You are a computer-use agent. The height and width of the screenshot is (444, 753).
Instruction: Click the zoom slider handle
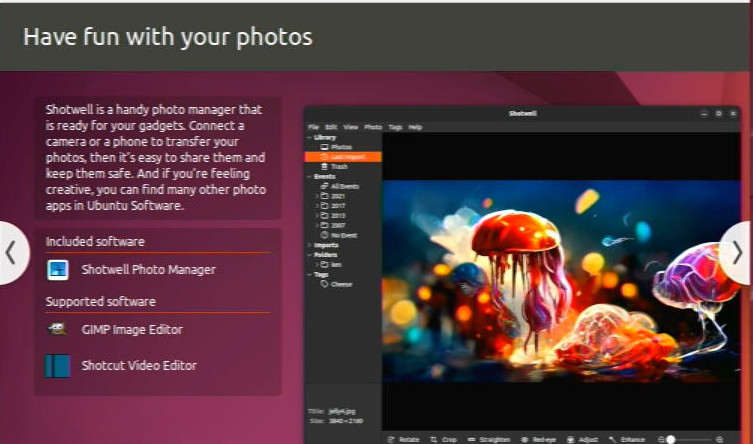point(671,439)
